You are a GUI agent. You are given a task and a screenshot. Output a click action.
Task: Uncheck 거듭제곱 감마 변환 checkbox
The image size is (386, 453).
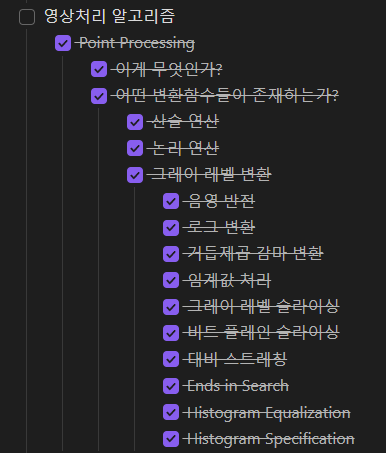coord(171,254)
